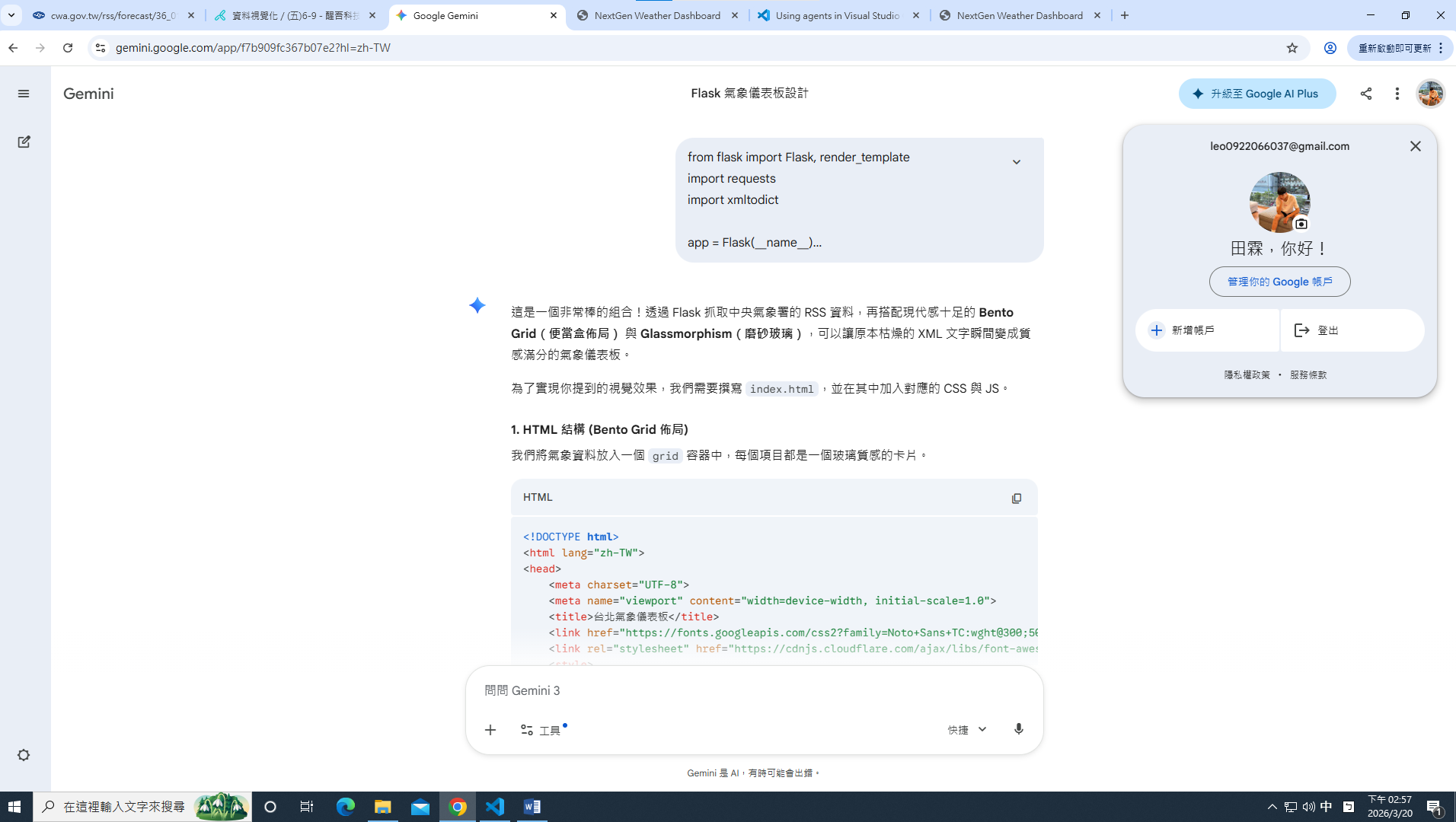The image size is (1456, 822).
Task: Start a new chat with the compose icon
Action: (x=24, y=142)
